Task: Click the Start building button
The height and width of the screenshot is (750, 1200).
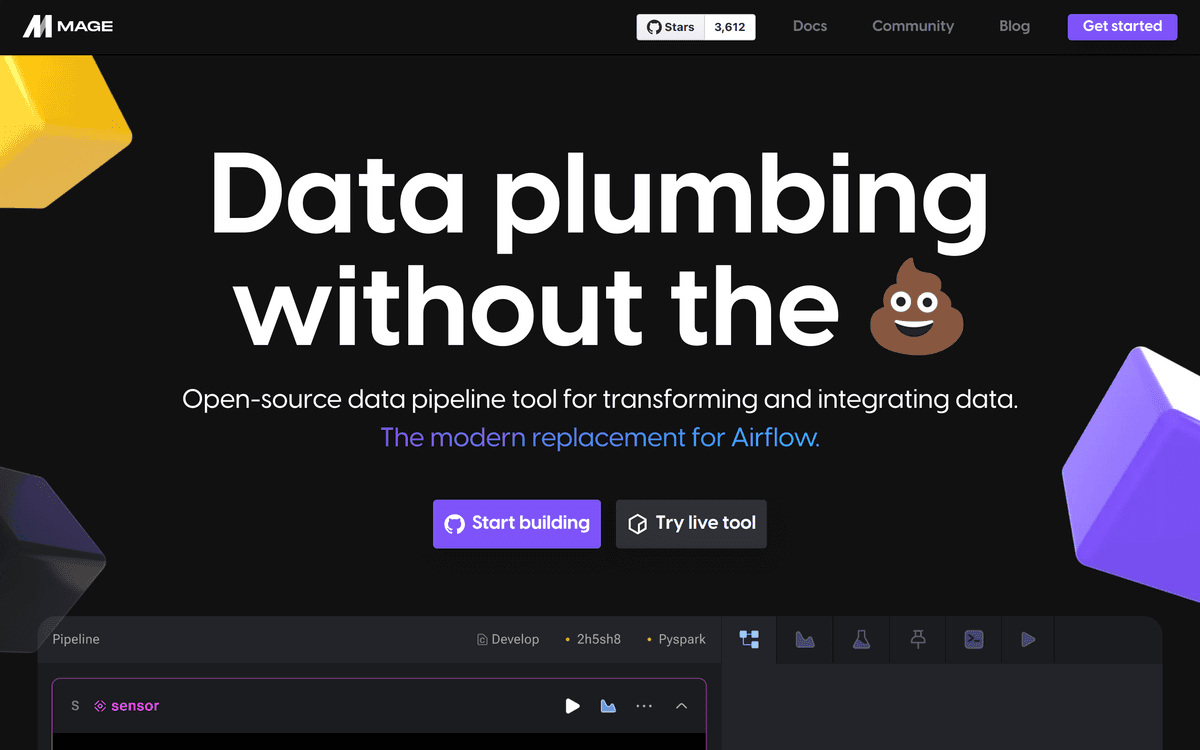Action: pos(517,523)
